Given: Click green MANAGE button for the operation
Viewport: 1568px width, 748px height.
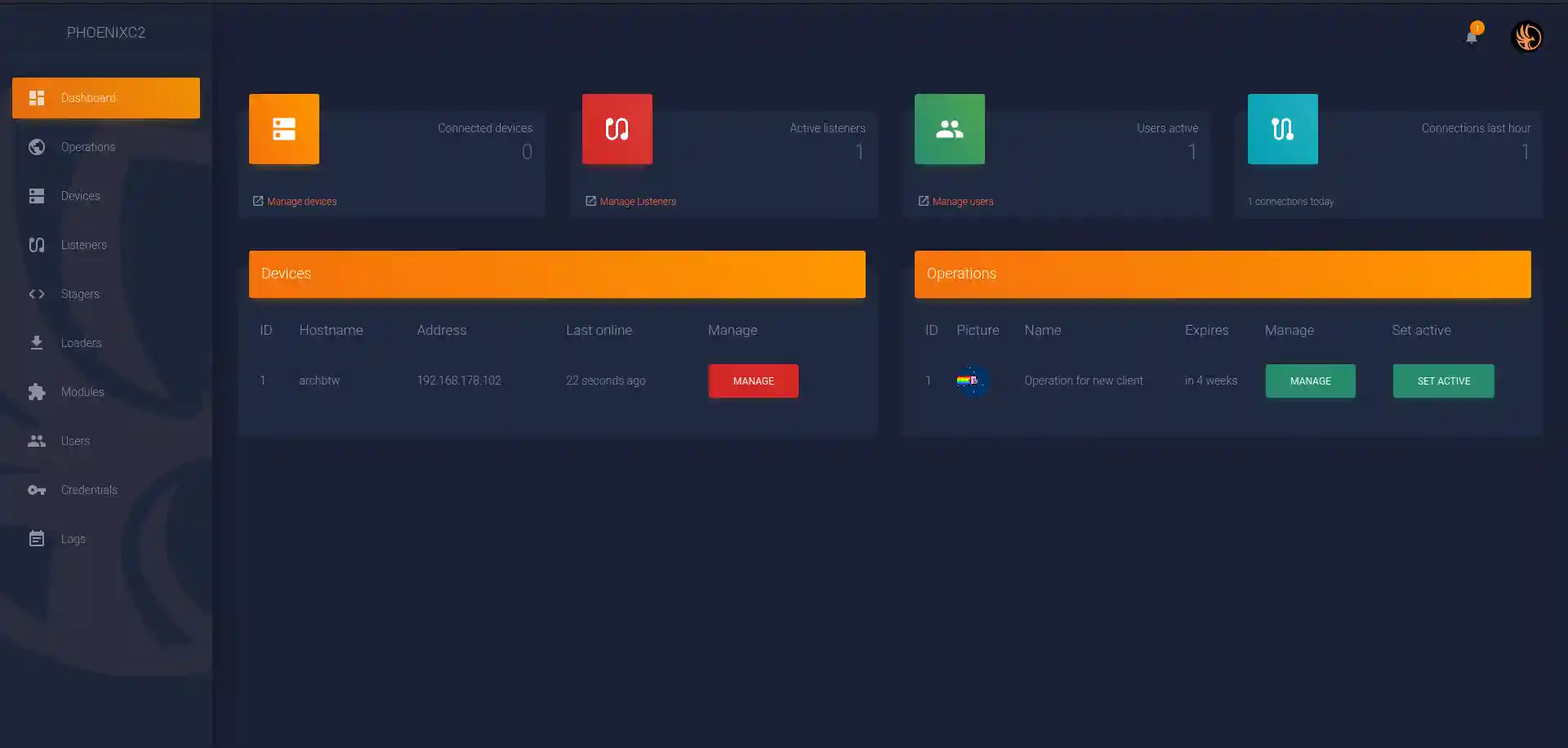Looking at the screenshot, I should [x=1310, y=381].
